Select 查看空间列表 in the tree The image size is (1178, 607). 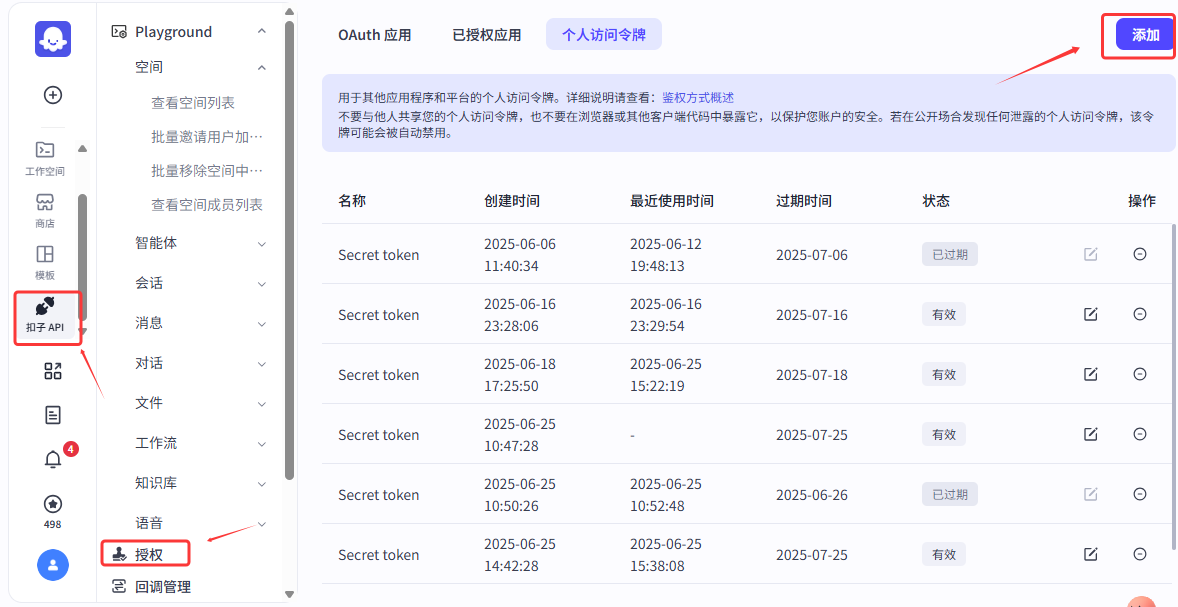click(193, 103)
